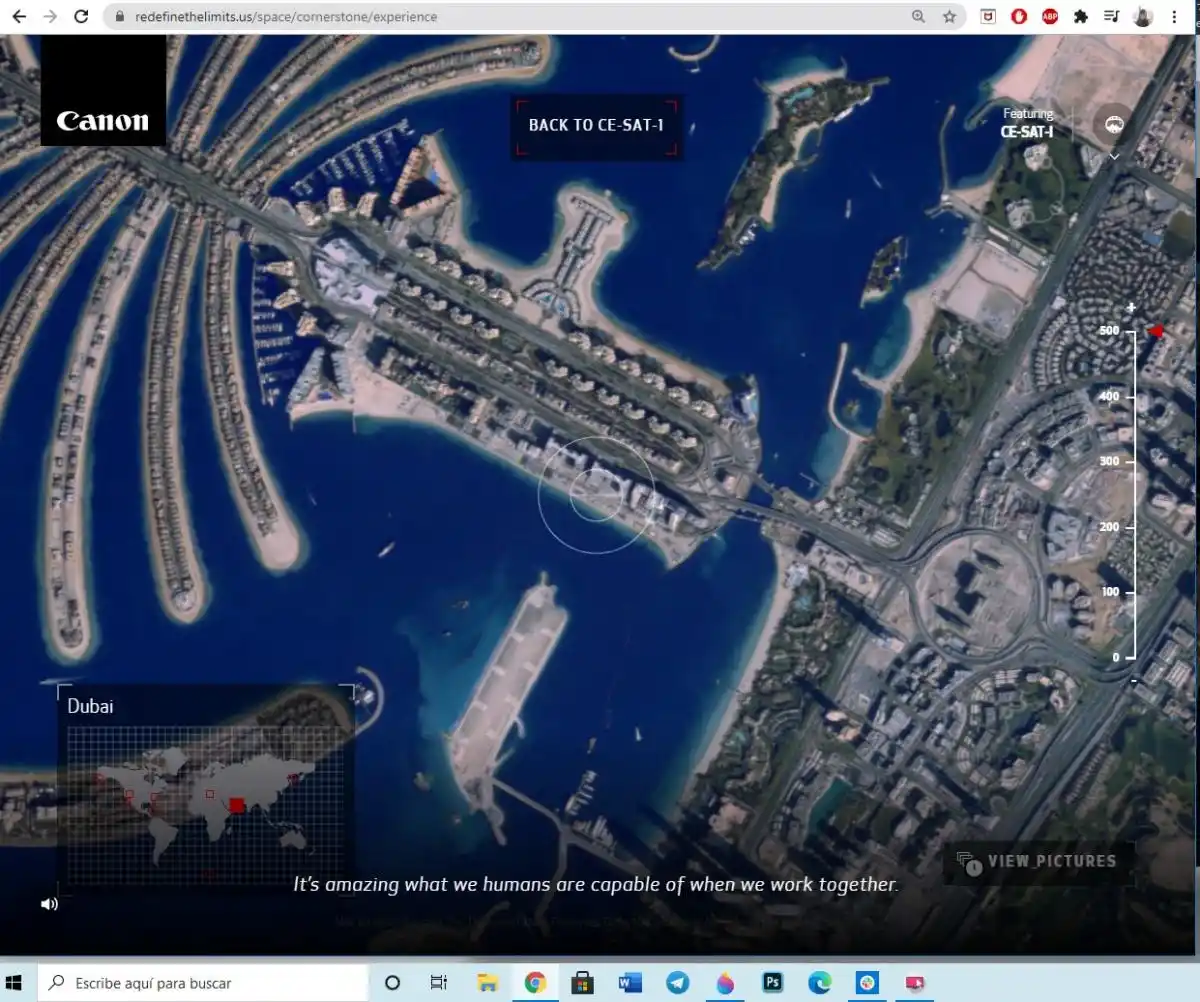The height and width of the screenshot is (1002, 1200).
Task: Open Photoshop from the taskbar
Action: [773, 983]
